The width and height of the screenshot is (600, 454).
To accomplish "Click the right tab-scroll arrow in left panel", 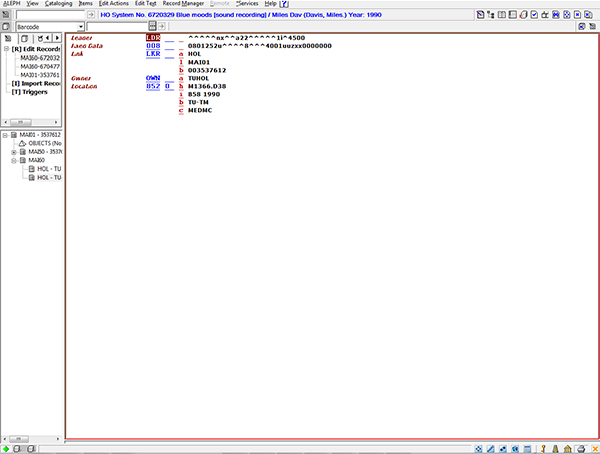I will click(57, 38).
